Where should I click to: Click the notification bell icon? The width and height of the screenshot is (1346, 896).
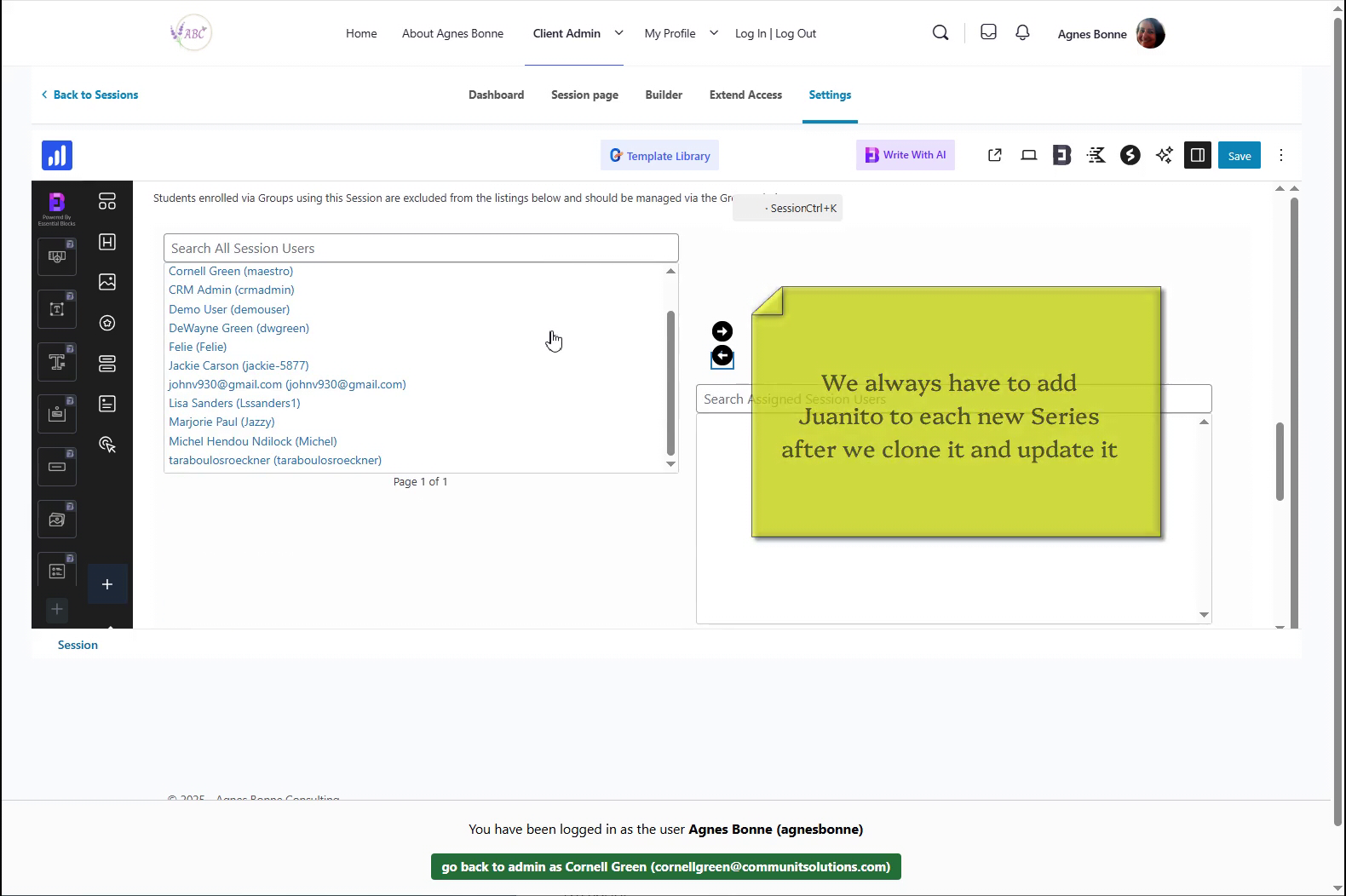tap(1022, 32)
